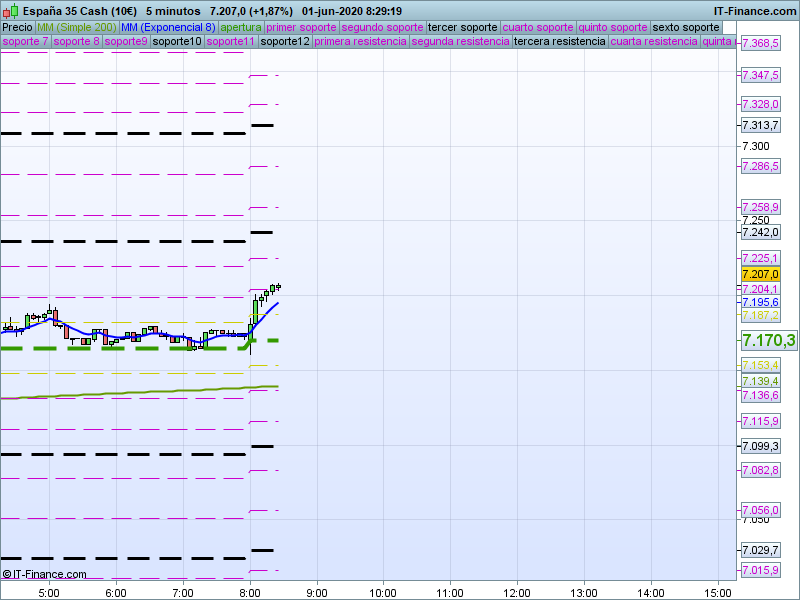Click the primer soporte legend tag

click(301, 27)
